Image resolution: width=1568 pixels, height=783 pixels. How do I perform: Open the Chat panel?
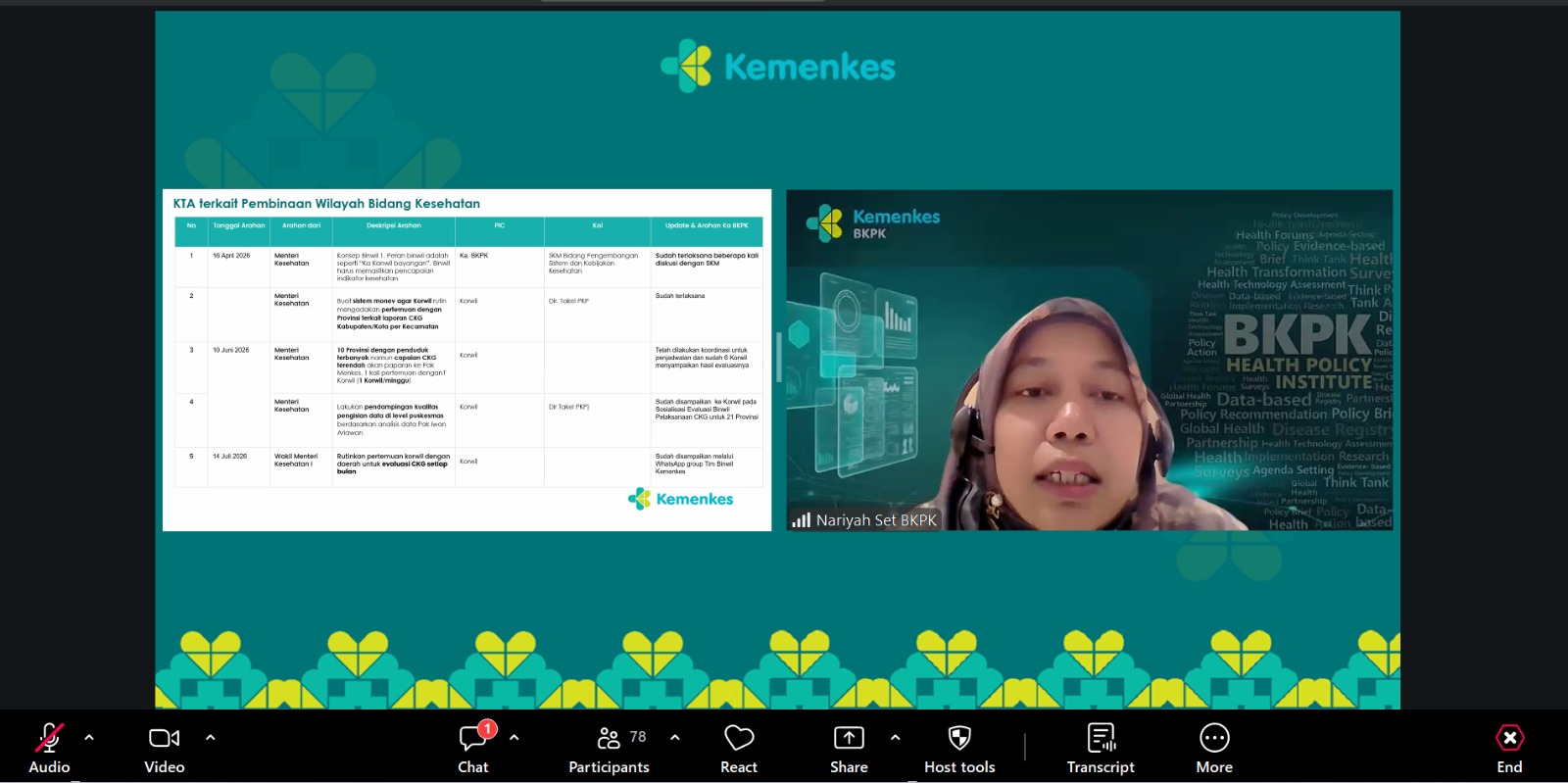point(473,748)
